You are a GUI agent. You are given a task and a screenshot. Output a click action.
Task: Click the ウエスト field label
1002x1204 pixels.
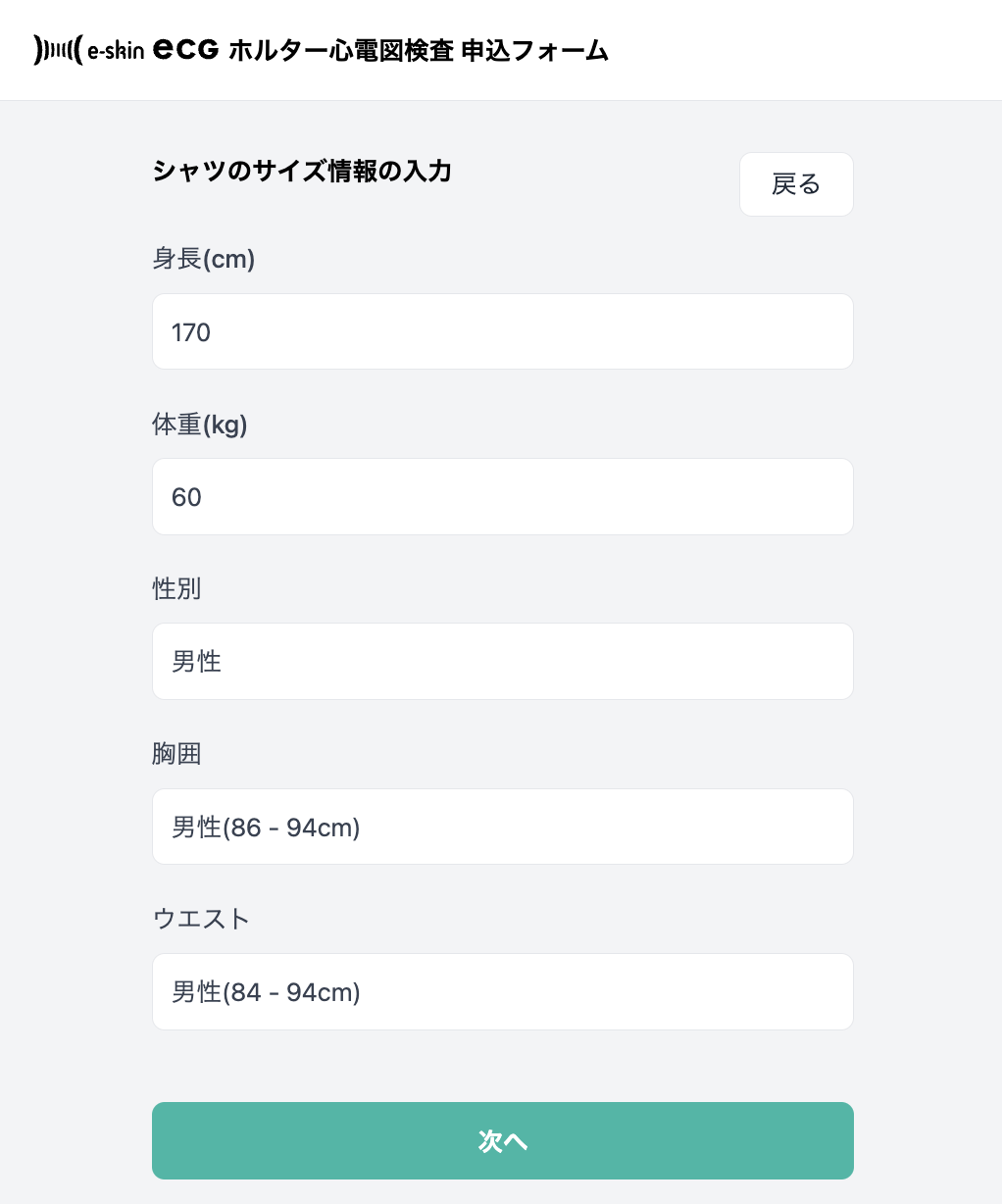[x=201, y=919]
